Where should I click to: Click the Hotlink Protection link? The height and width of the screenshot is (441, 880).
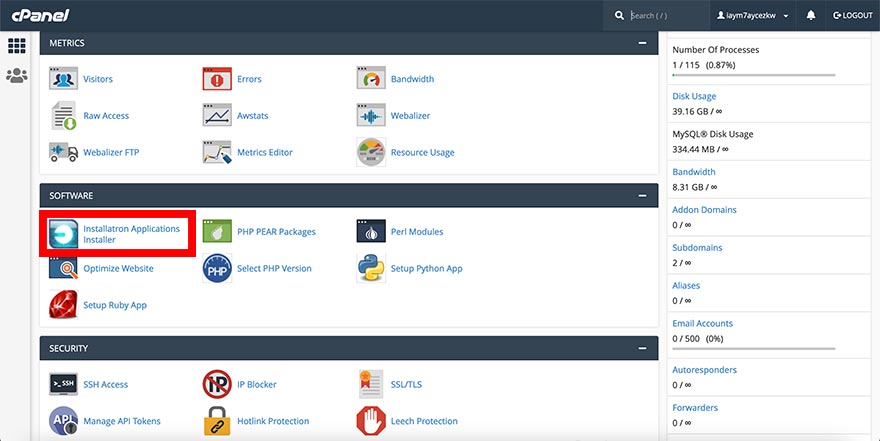click(x=273, y=421)
